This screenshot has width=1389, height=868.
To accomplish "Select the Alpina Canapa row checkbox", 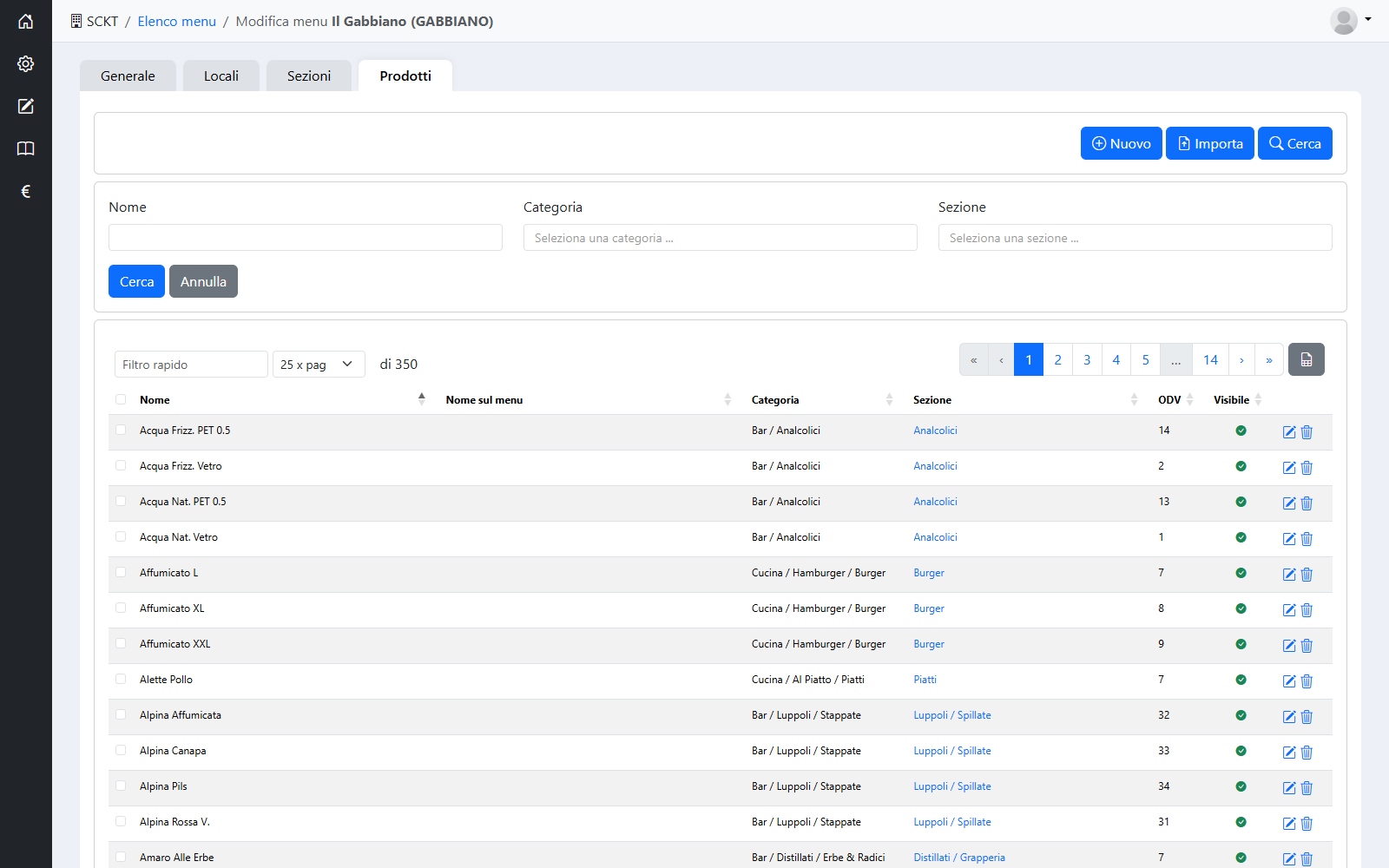I will 121,750.
